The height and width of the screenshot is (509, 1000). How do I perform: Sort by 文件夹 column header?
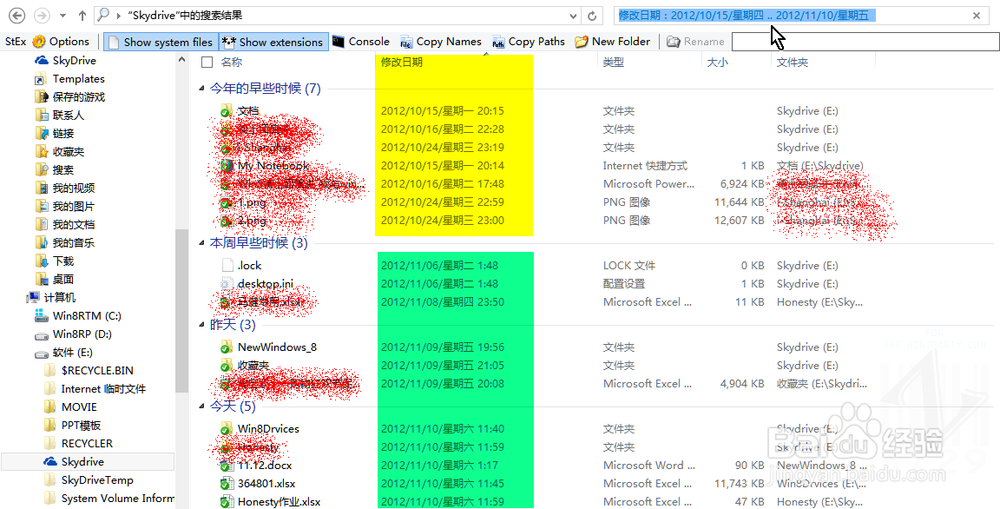(792, 62)
